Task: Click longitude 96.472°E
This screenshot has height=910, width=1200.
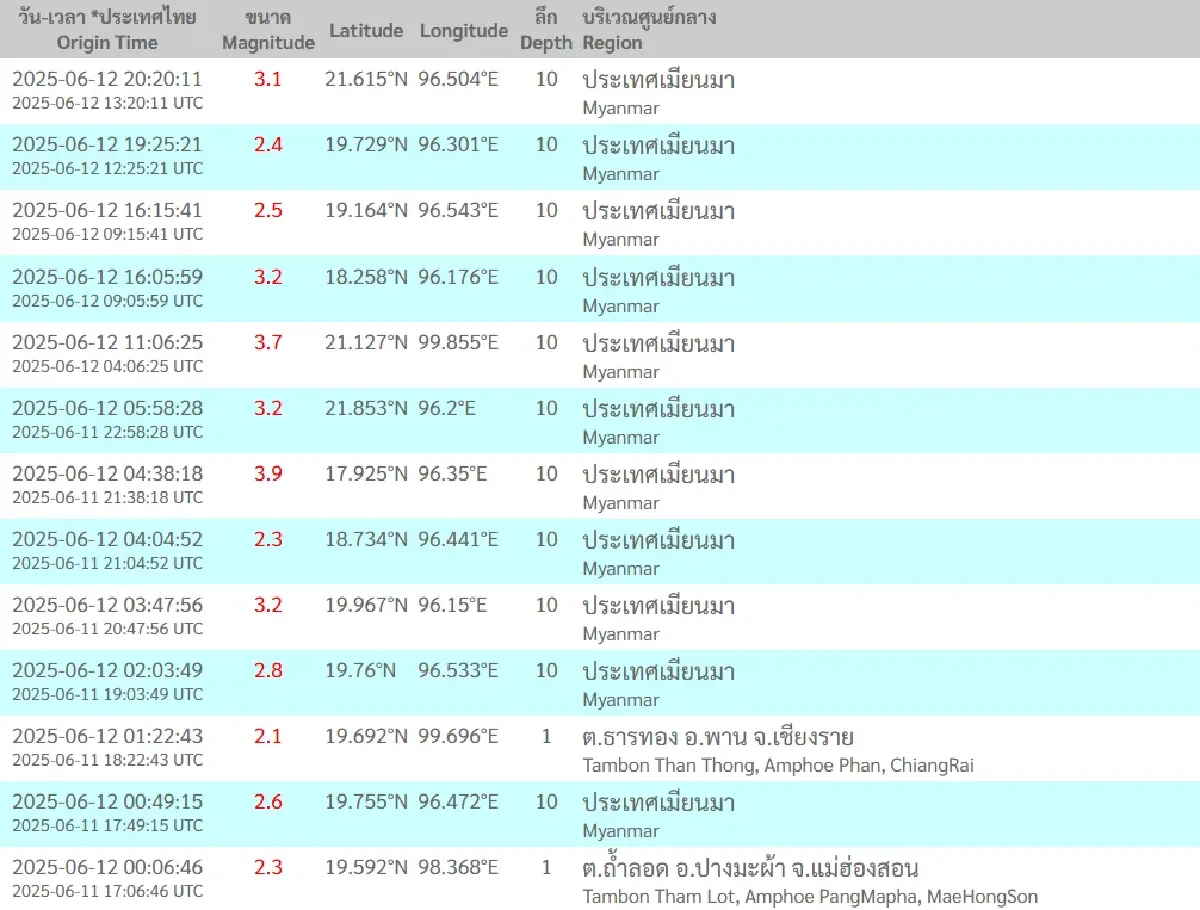Action: (x=458, y=803)
